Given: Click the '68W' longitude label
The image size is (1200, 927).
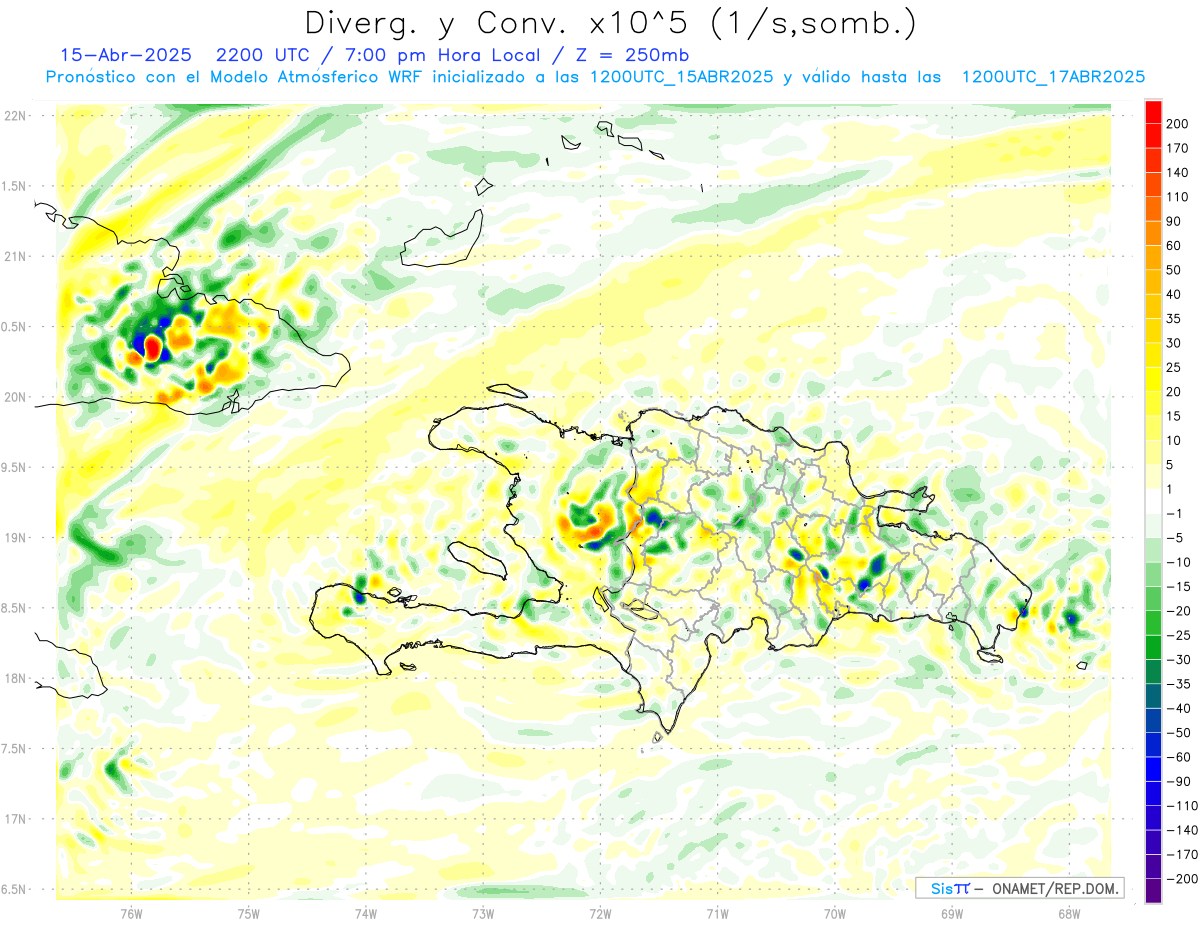Looking at the screenshot, I should tap(1068, 912).
